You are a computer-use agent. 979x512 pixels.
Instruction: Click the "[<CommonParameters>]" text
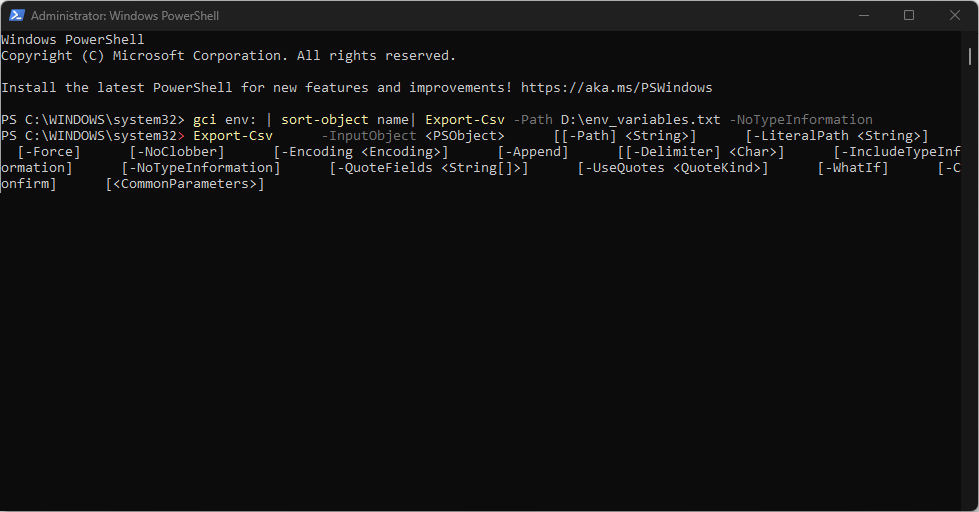pyautogui.click(x=185, y=184)
